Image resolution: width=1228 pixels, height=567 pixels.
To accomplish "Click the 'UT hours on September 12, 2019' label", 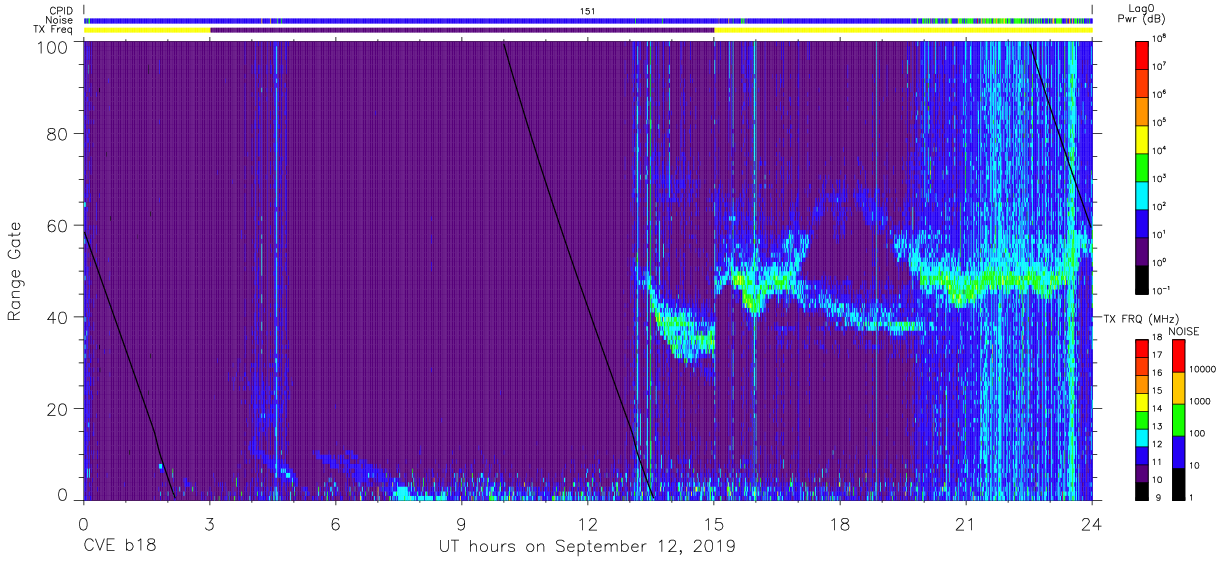I will (x=587, y=546).
